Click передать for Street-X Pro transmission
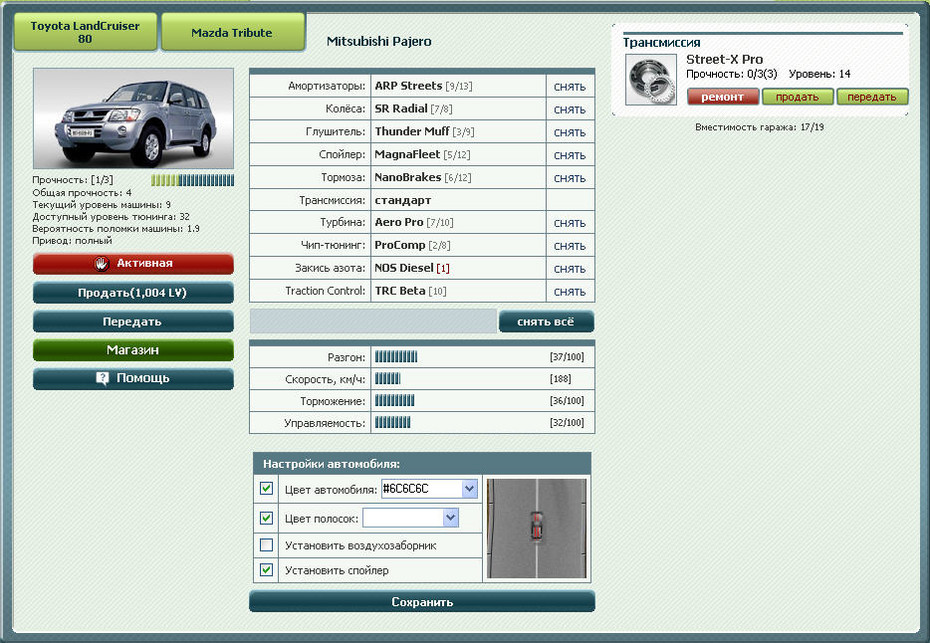This screenshot has height=643, width=930. pyautogui.click(x=872, y=97)
